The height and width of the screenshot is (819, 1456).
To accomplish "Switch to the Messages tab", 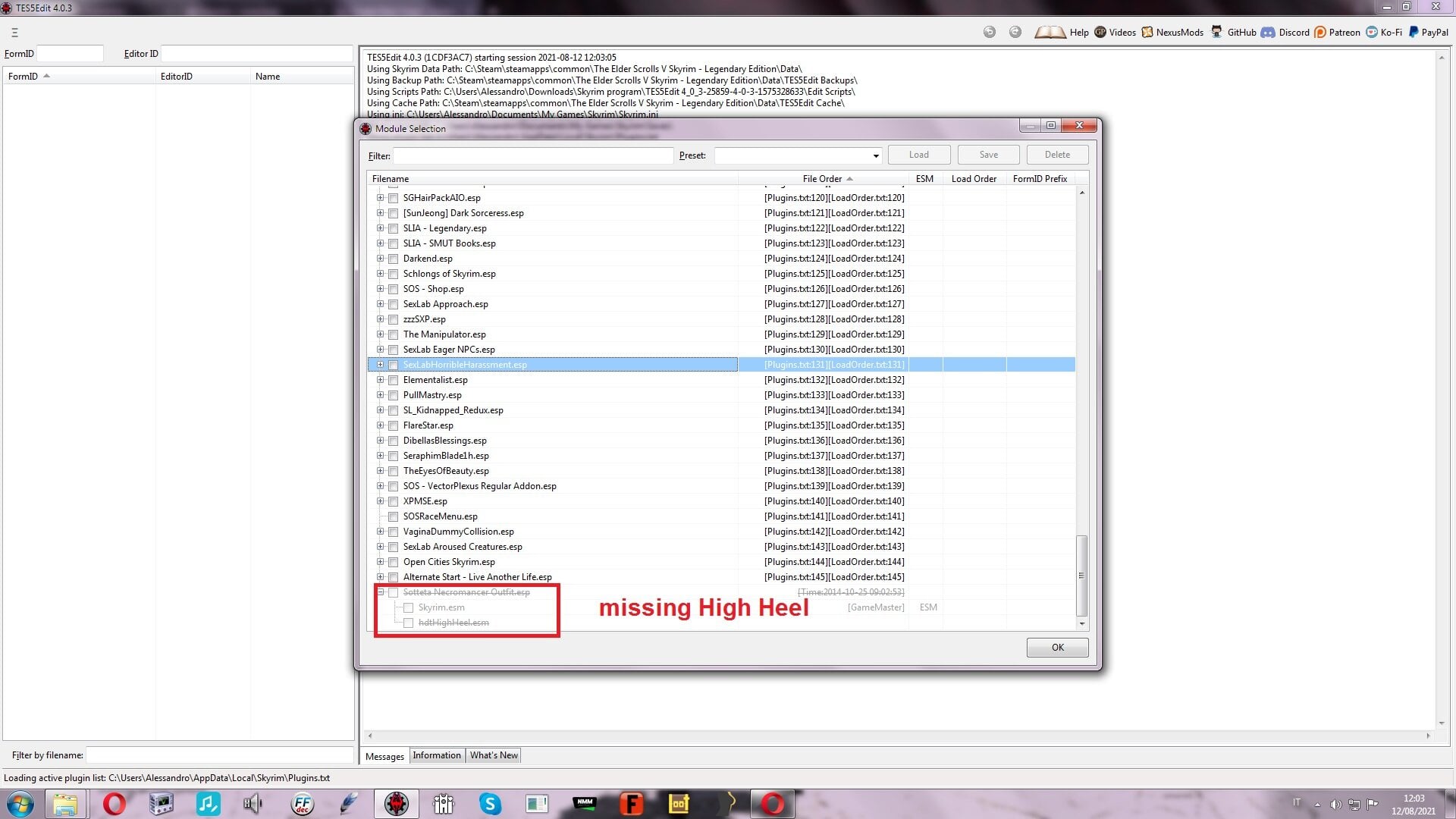I will pos(384,756).
